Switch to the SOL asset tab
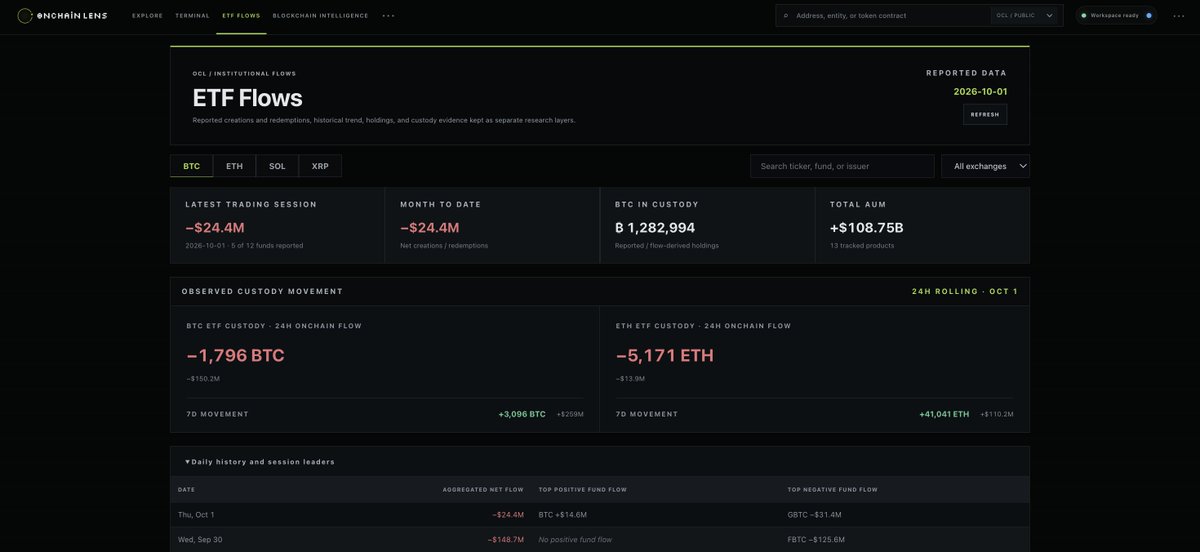The height and width of the screenshot is (552, 1200). [277, 166]
